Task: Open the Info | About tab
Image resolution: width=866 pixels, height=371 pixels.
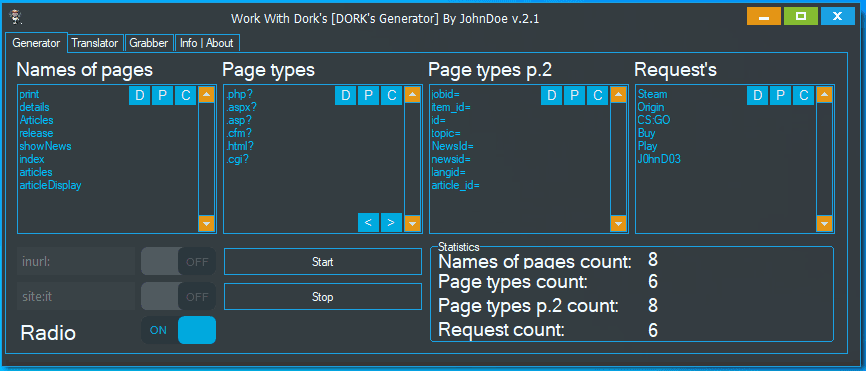Action: [207, 43]
